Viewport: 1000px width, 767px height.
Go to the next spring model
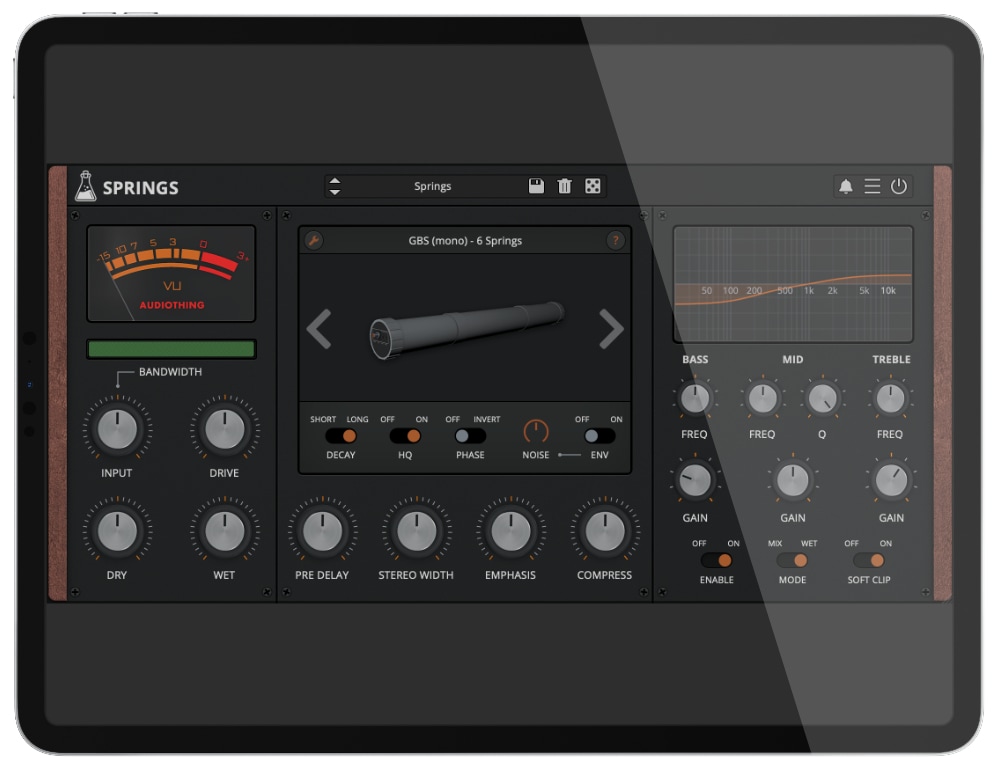click(611, 329)
